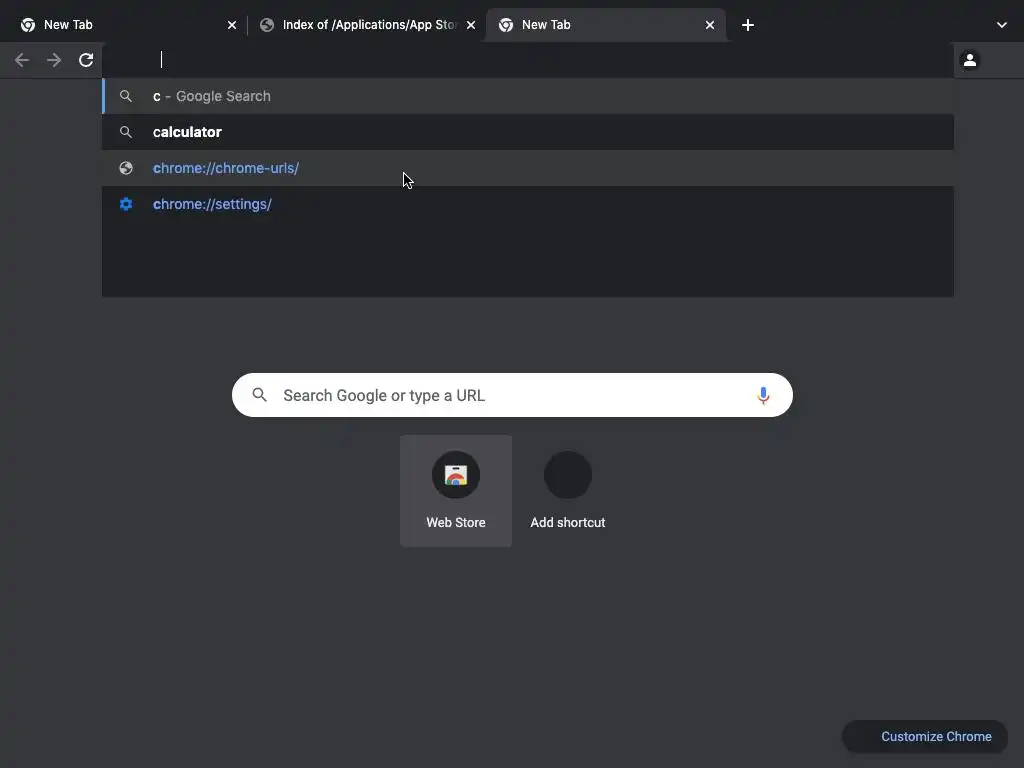The image size is (1024, 768).
Task: Choose the 'c - Google Search' suggestion
Action: 528,96
